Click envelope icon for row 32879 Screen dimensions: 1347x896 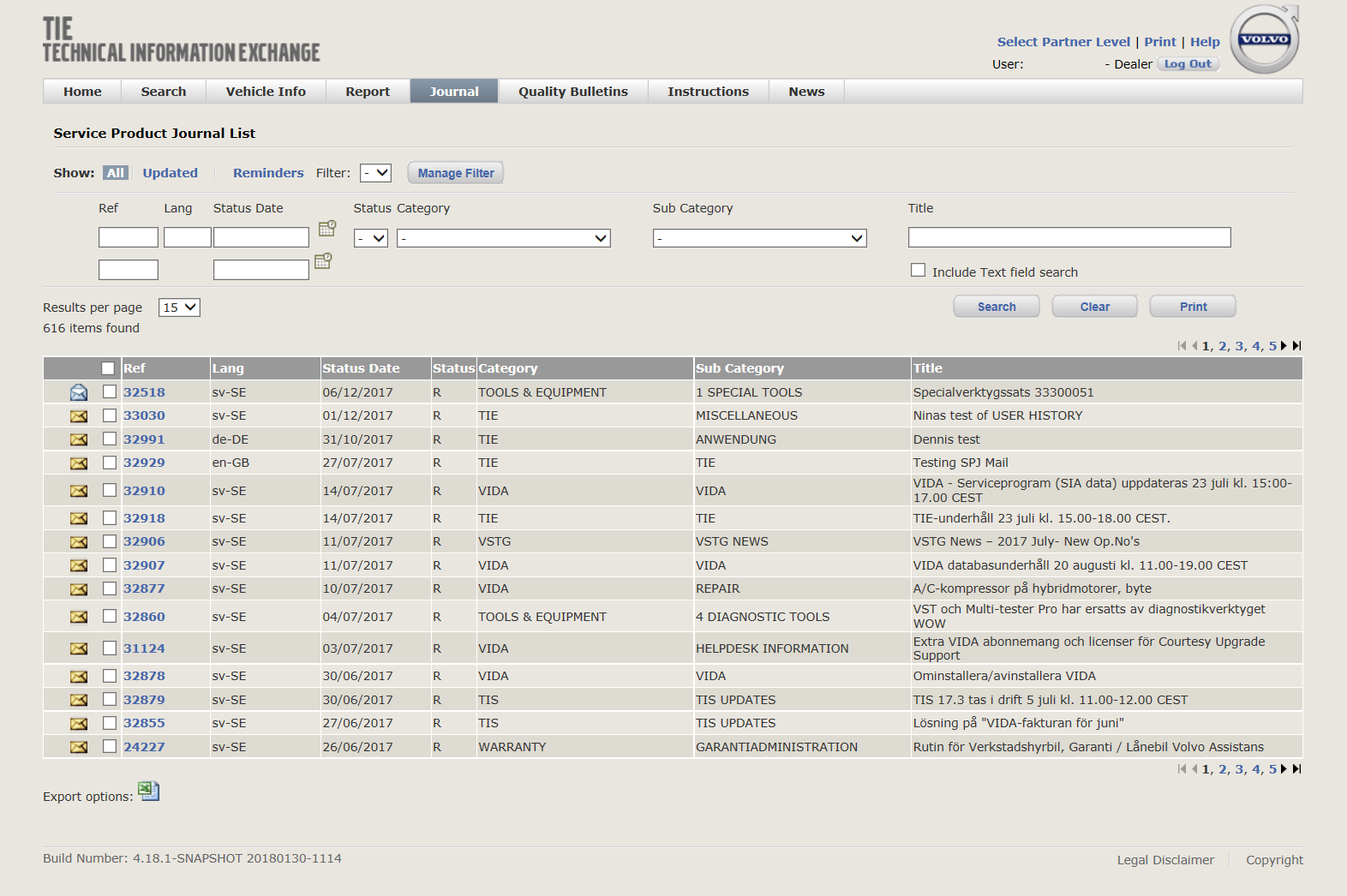tap(79, 701)
